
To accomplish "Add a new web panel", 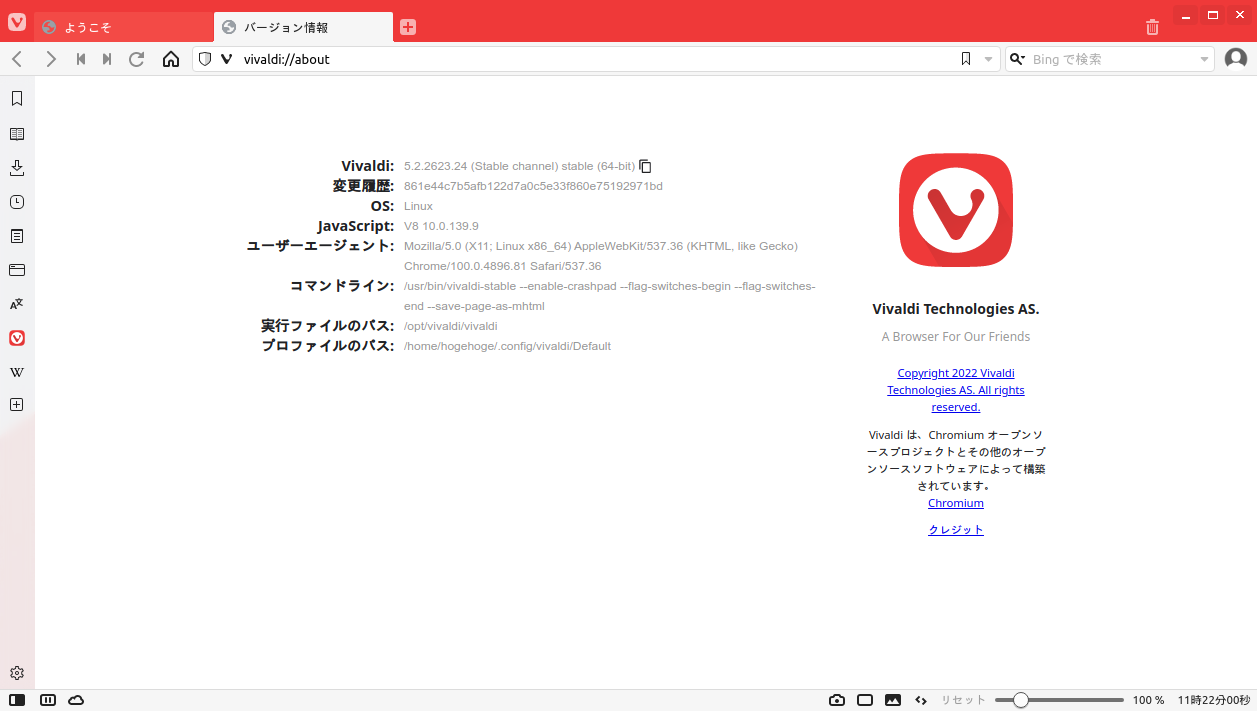I will [17, 405].
